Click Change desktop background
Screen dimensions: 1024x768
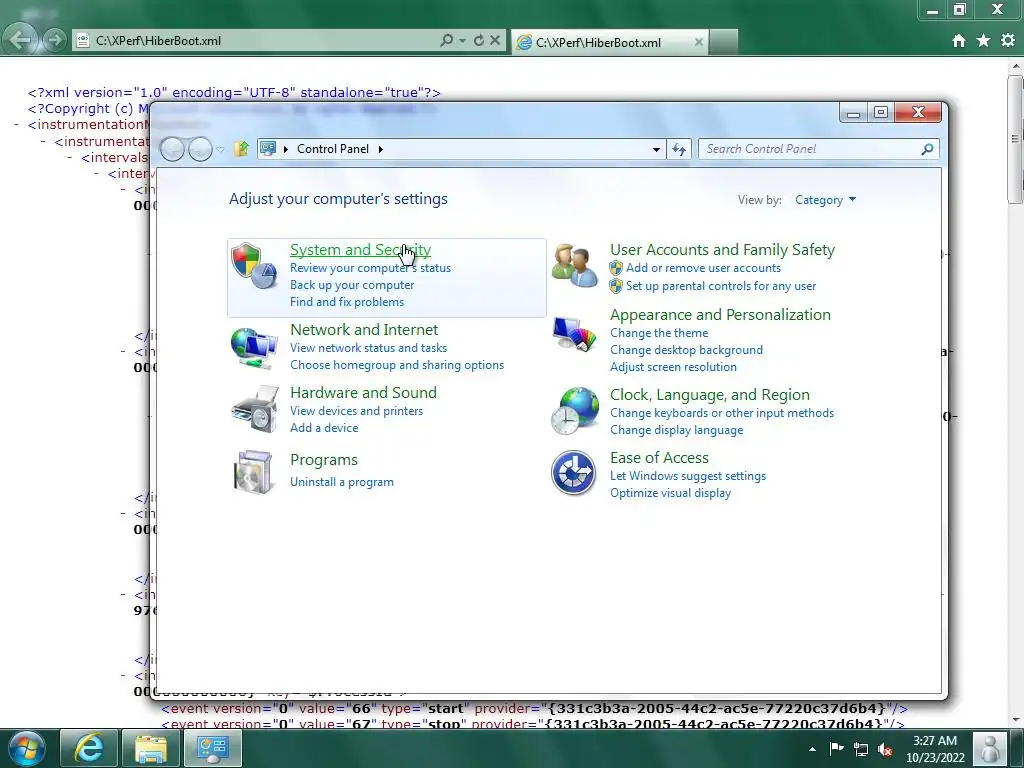click(x=686, y=350)
